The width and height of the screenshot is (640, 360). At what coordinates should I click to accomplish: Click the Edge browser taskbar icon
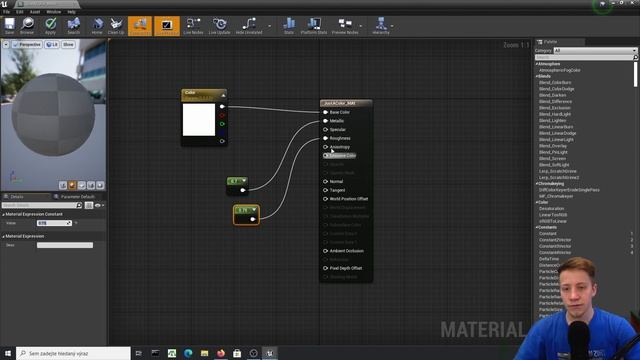(x=188, y=353)
